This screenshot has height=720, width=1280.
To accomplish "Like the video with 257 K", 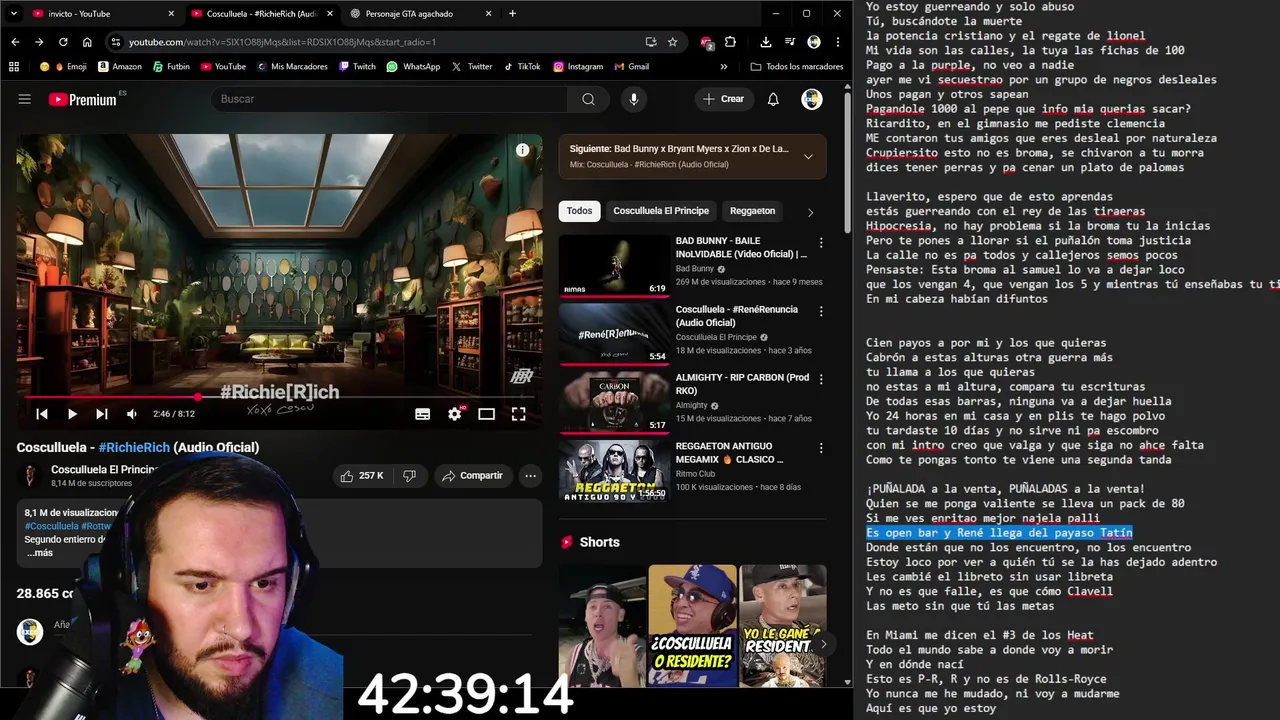I will [361, 476].
